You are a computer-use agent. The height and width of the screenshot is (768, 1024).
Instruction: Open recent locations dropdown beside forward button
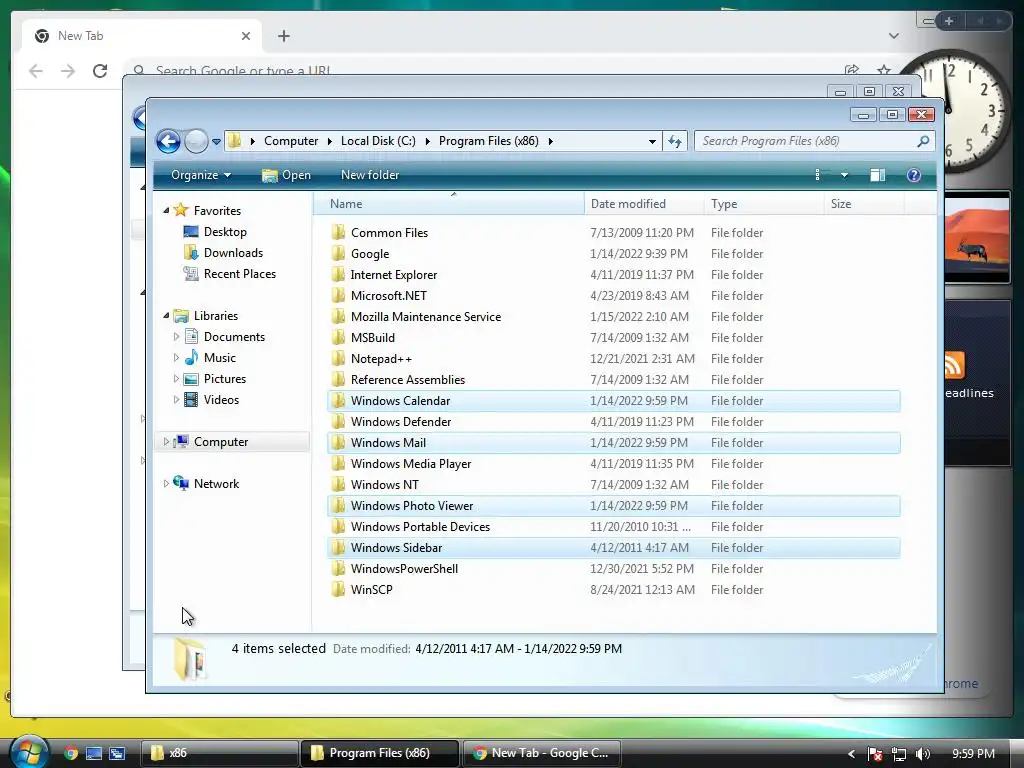[x=216, y=142]
